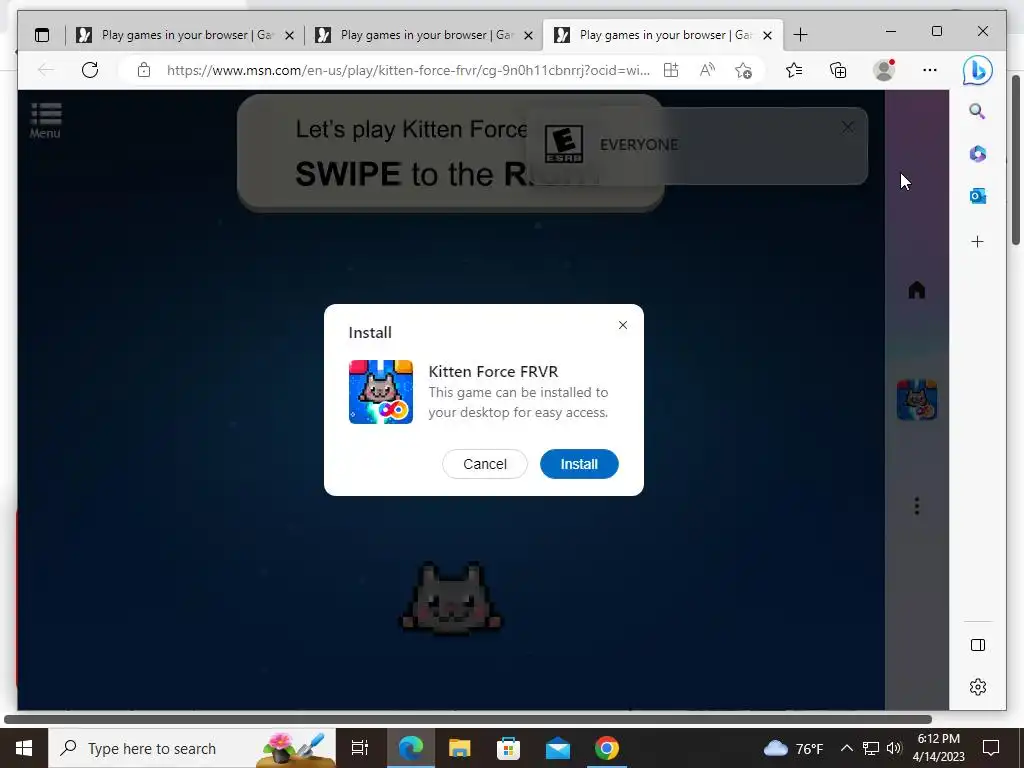Open network status tray icon

(x=871, y=748)
